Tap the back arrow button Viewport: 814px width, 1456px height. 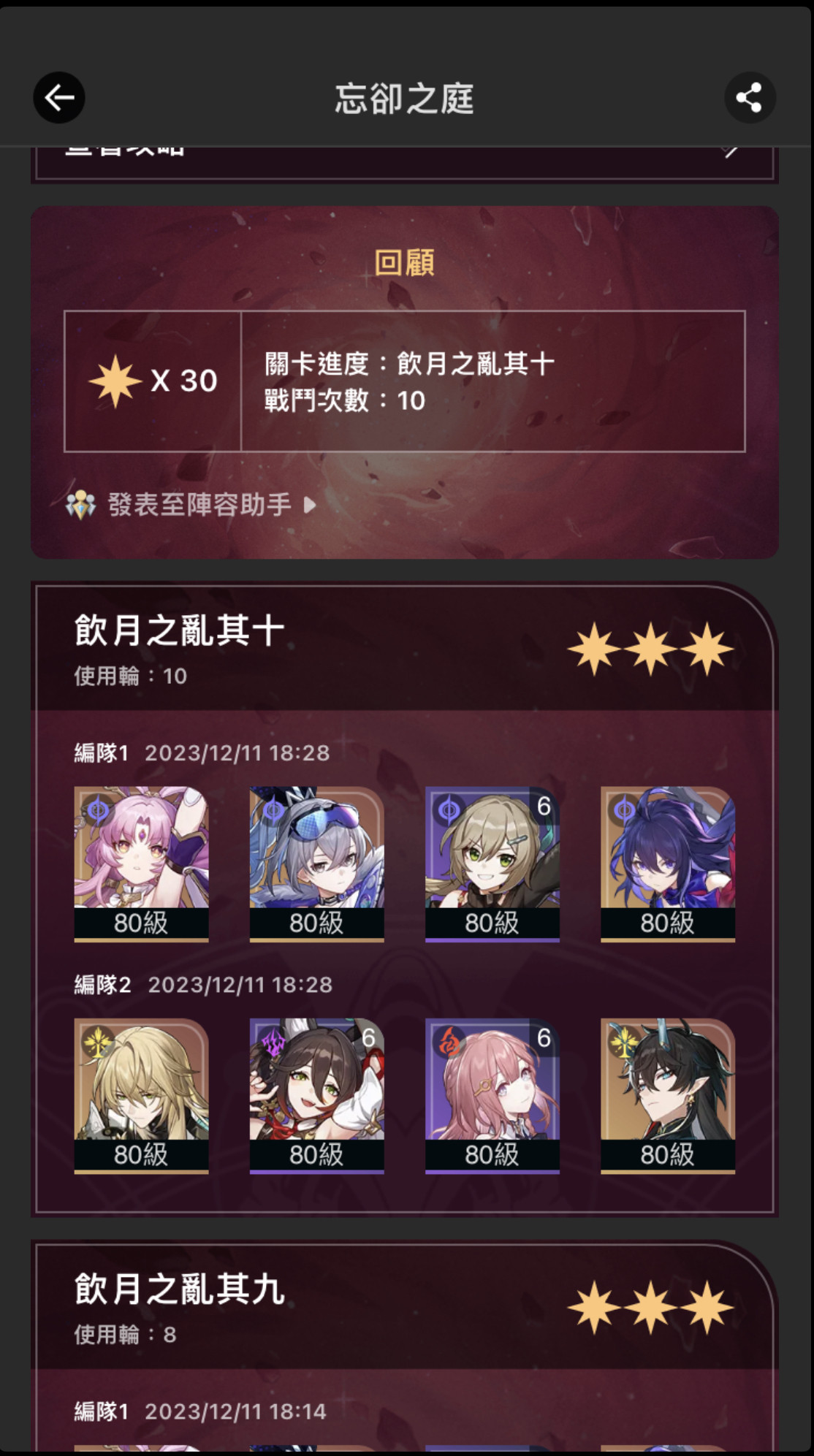tap(59, 98)
